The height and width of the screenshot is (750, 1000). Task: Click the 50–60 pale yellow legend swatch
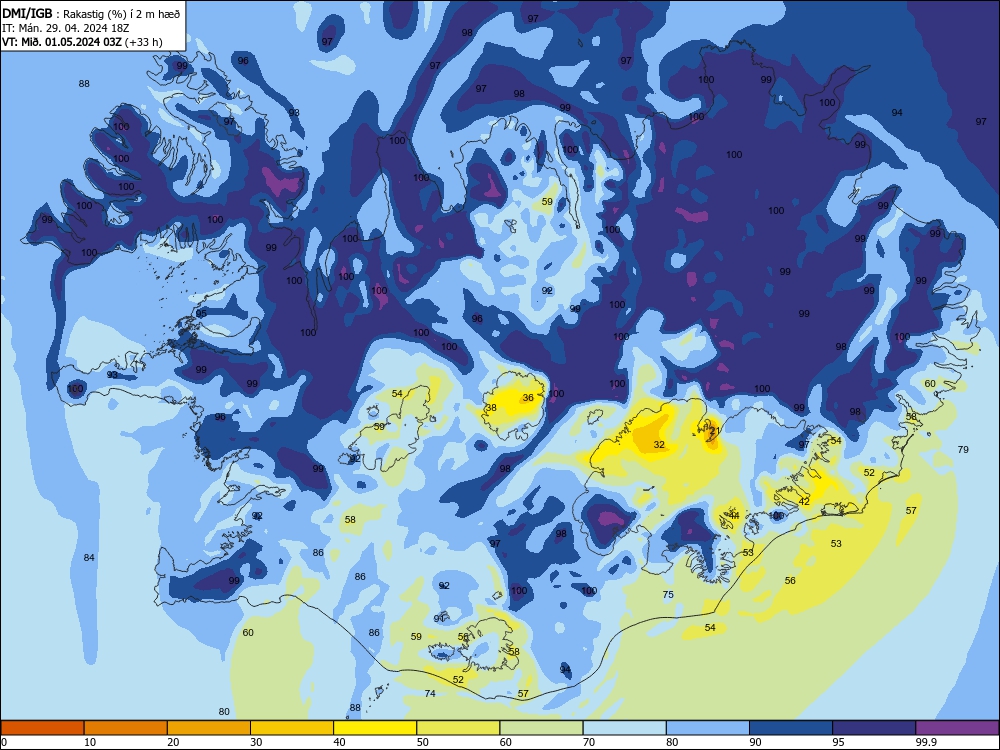(x=458, y=728)
